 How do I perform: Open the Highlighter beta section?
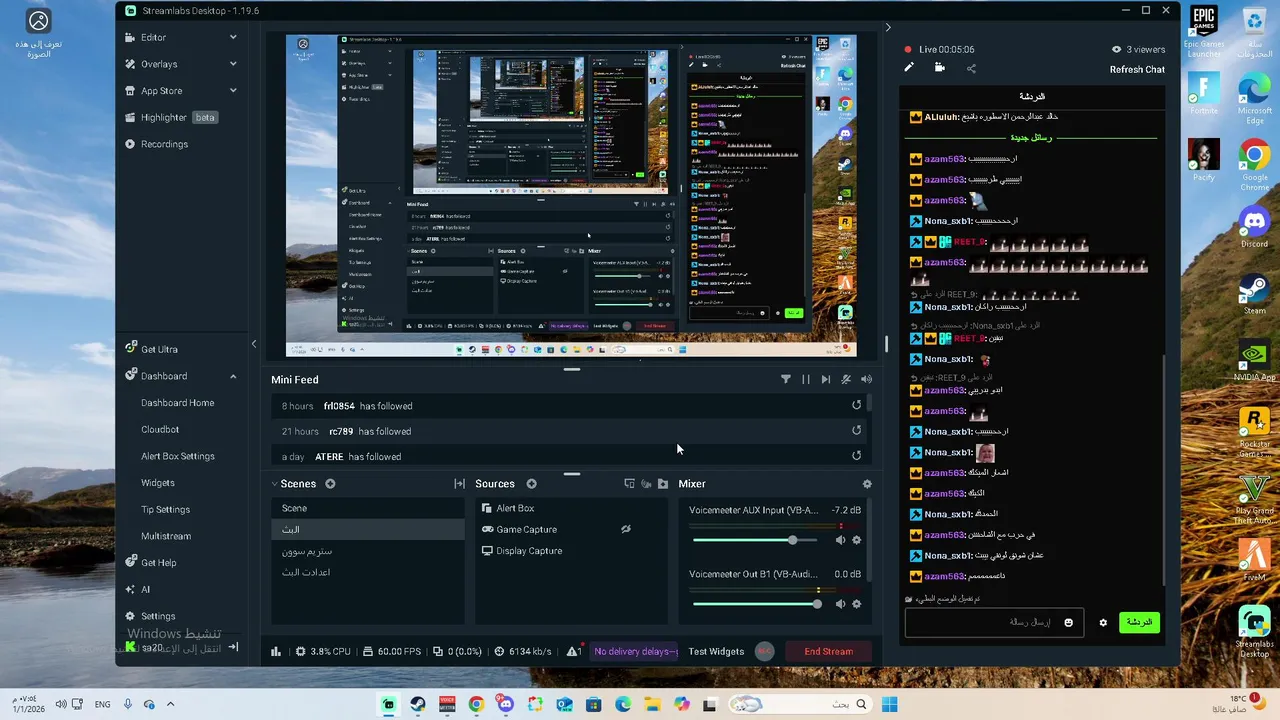click(171, 117)
